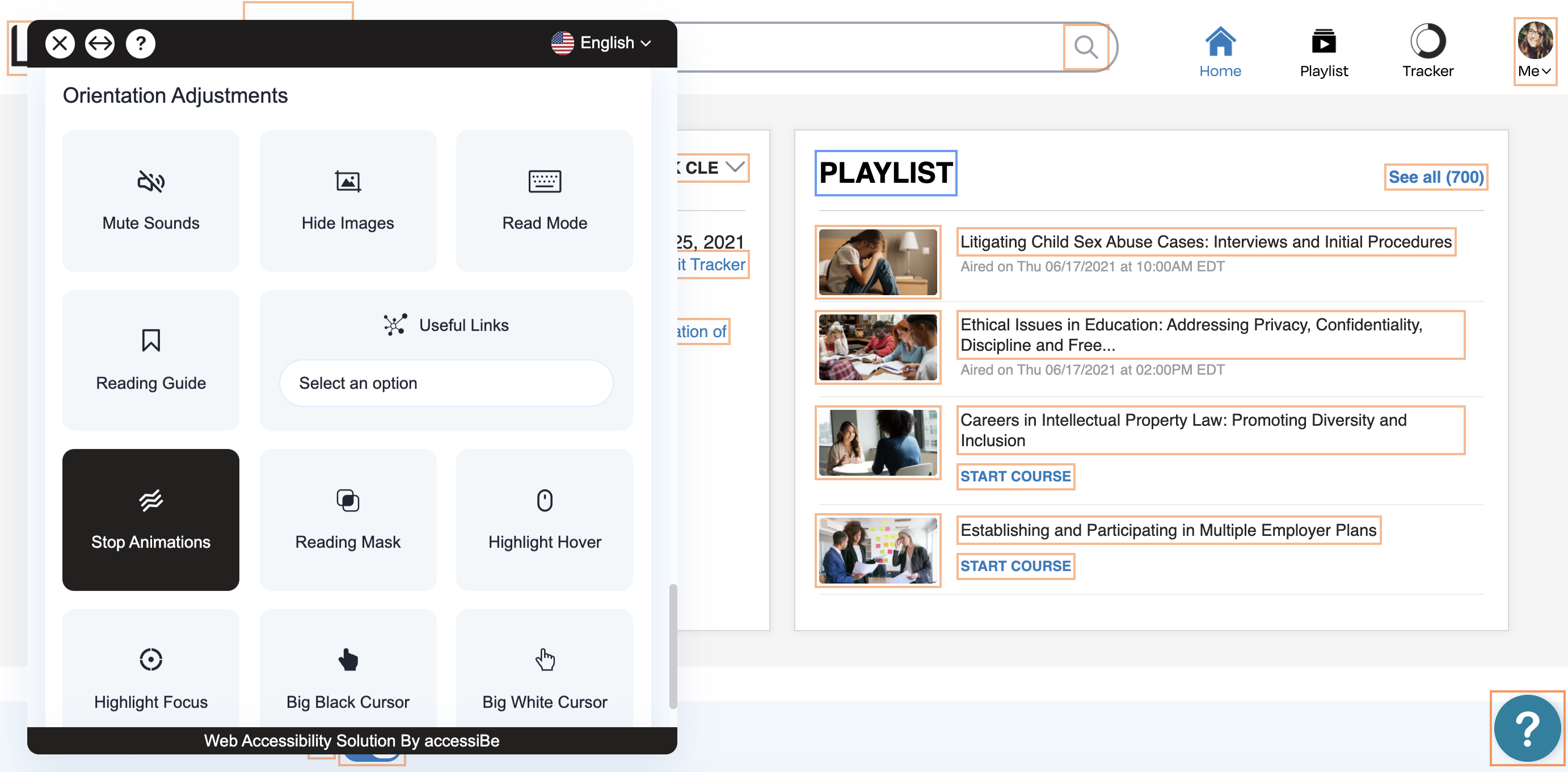
Task: Open the blue help bubble
Action: tap(1527, 728)
